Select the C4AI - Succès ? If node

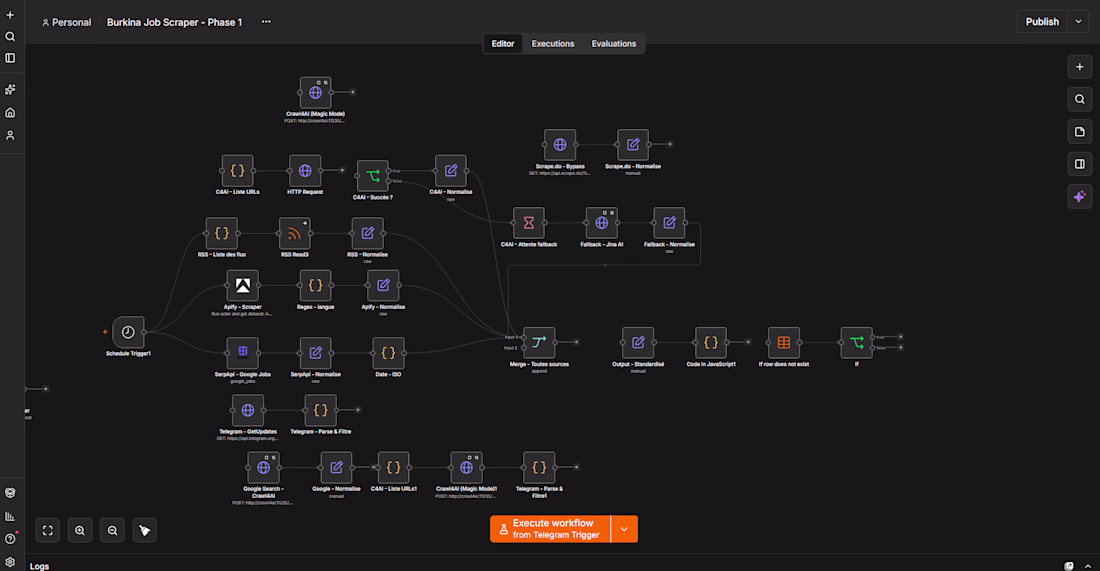click(x=373, y=176)
